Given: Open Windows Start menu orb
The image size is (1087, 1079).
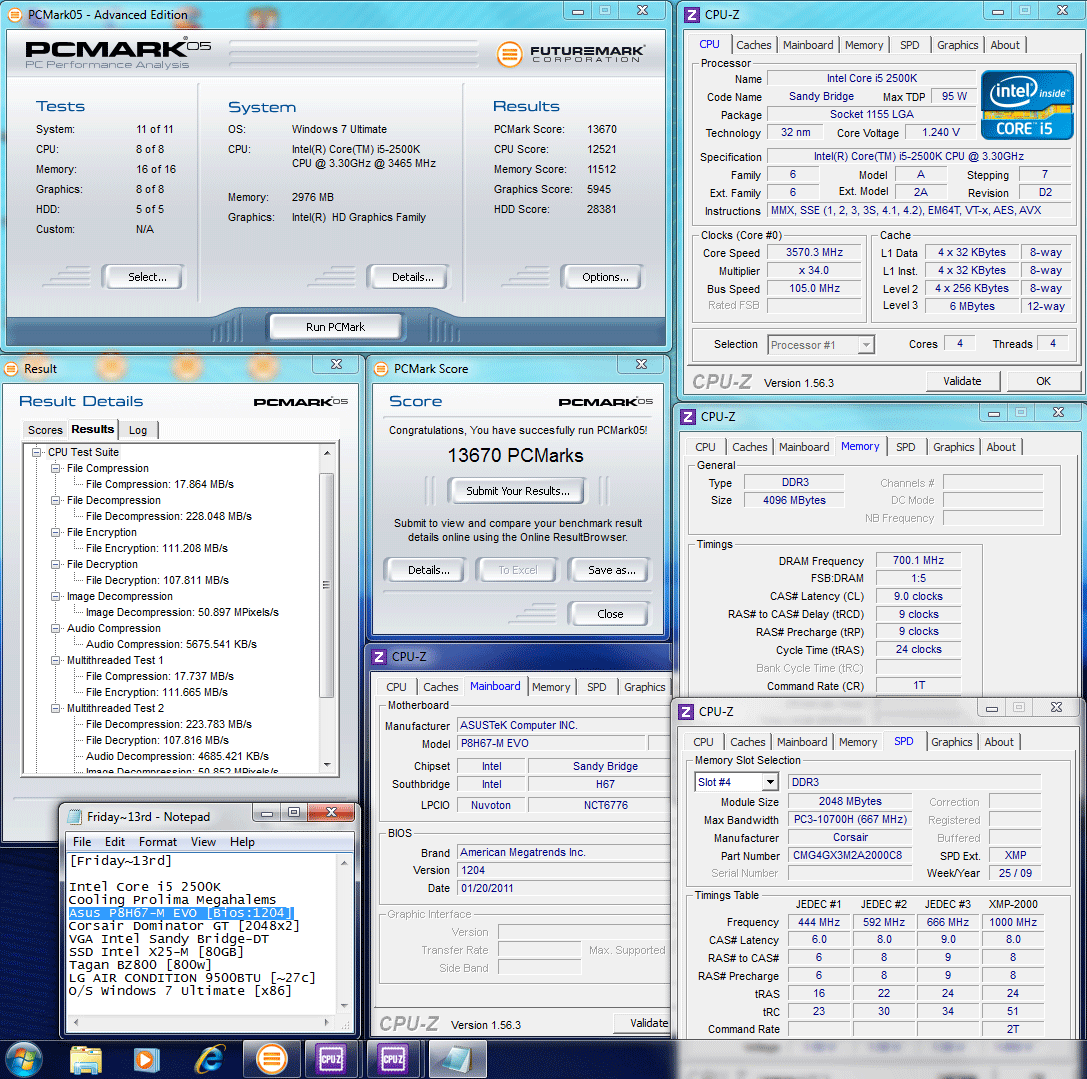Looking at the screenshot, I should [x=24, y=1060].
